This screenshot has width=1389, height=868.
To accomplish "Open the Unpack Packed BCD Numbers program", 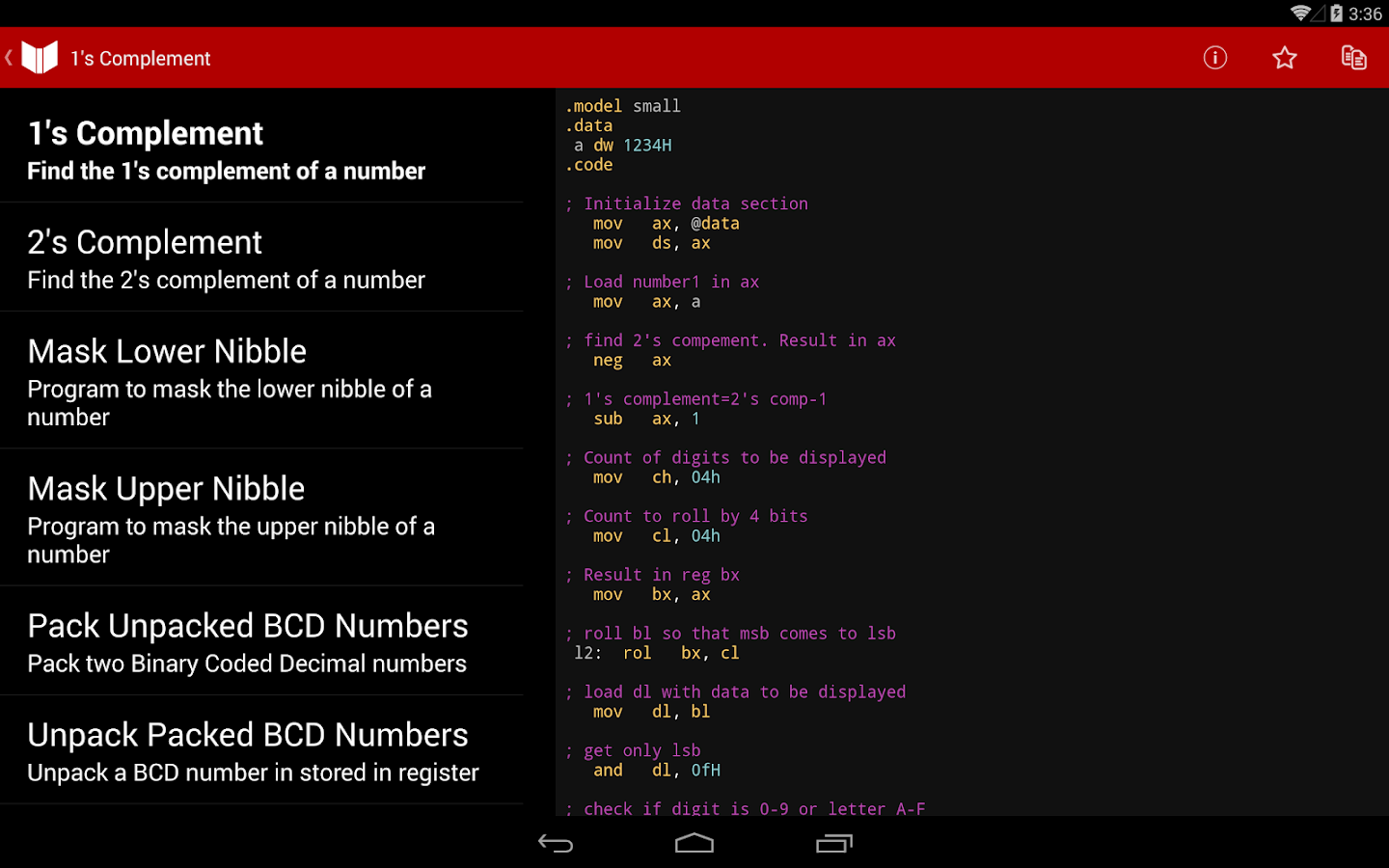I will pyautogui.click(x=261, y=750).
